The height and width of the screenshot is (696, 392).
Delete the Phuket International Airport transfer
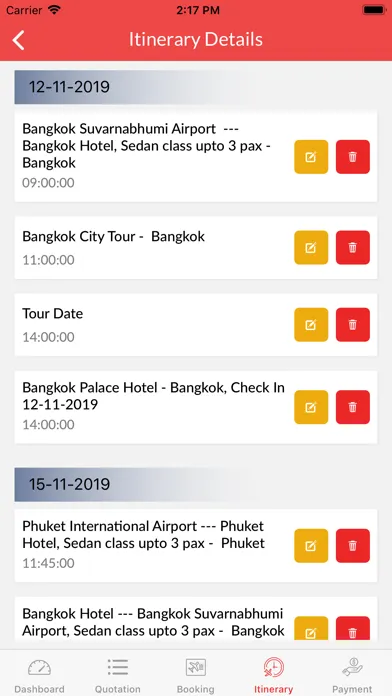point(352,546)
